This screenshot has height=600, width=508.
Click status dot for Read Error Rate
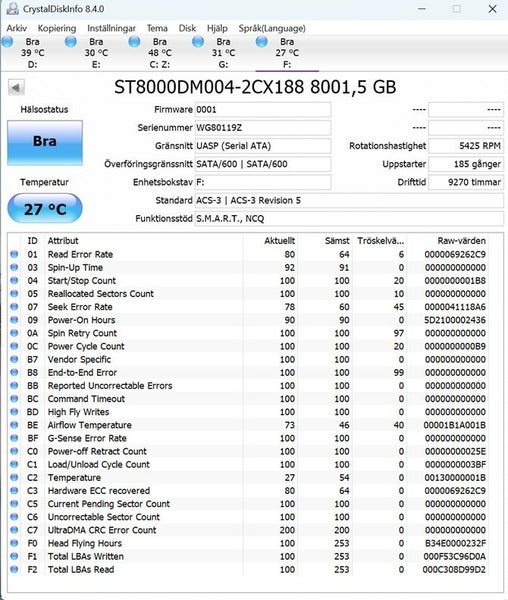pyautogui.click(x=14, y=254)
